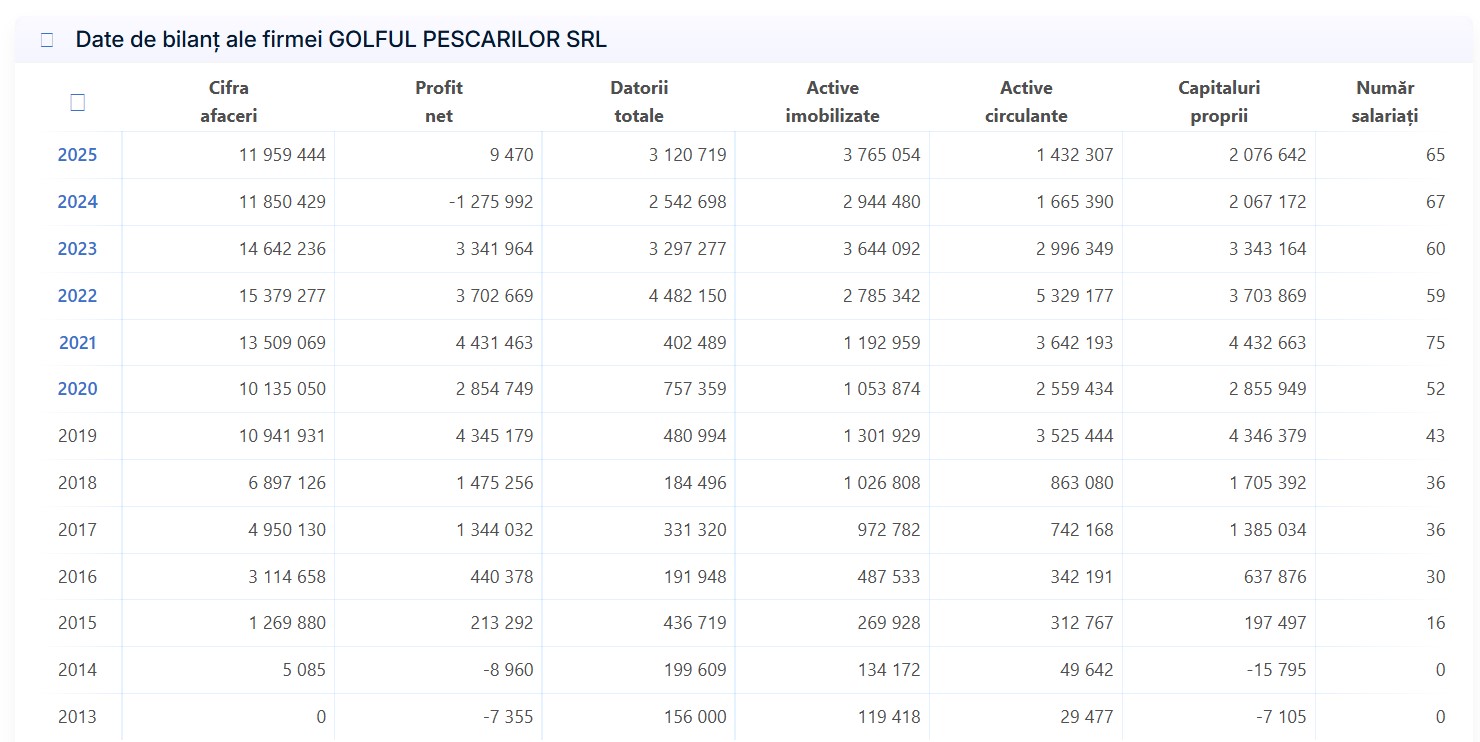Image resolution: width=1480 pixels, height=742 pixels.
Task: Click the Datorii totale column header
Action: coord(639,102)
